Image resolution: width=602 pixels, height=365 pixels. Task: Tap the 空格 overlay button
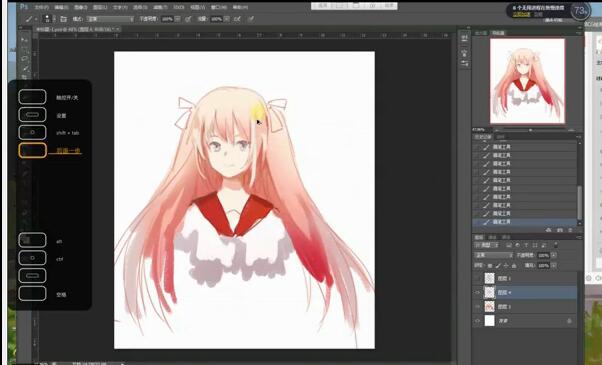tap(32, 294)
